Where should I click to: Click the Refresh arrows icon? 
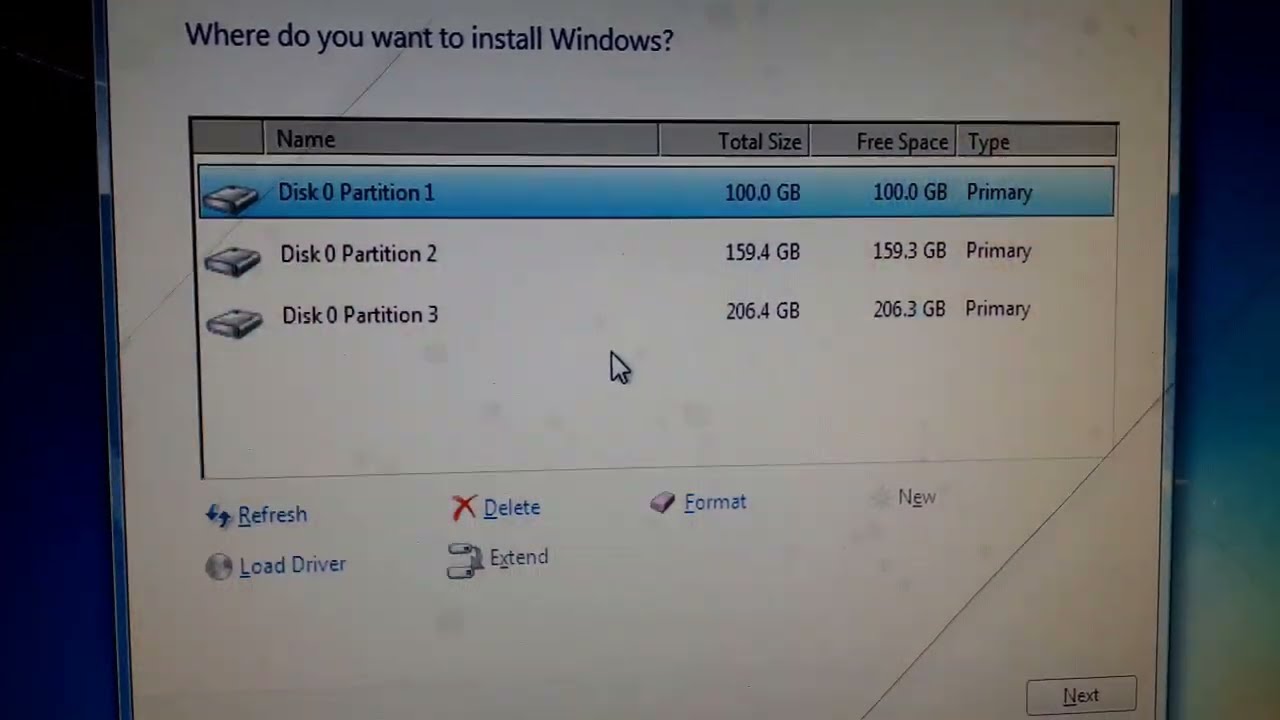click(218, 515)
